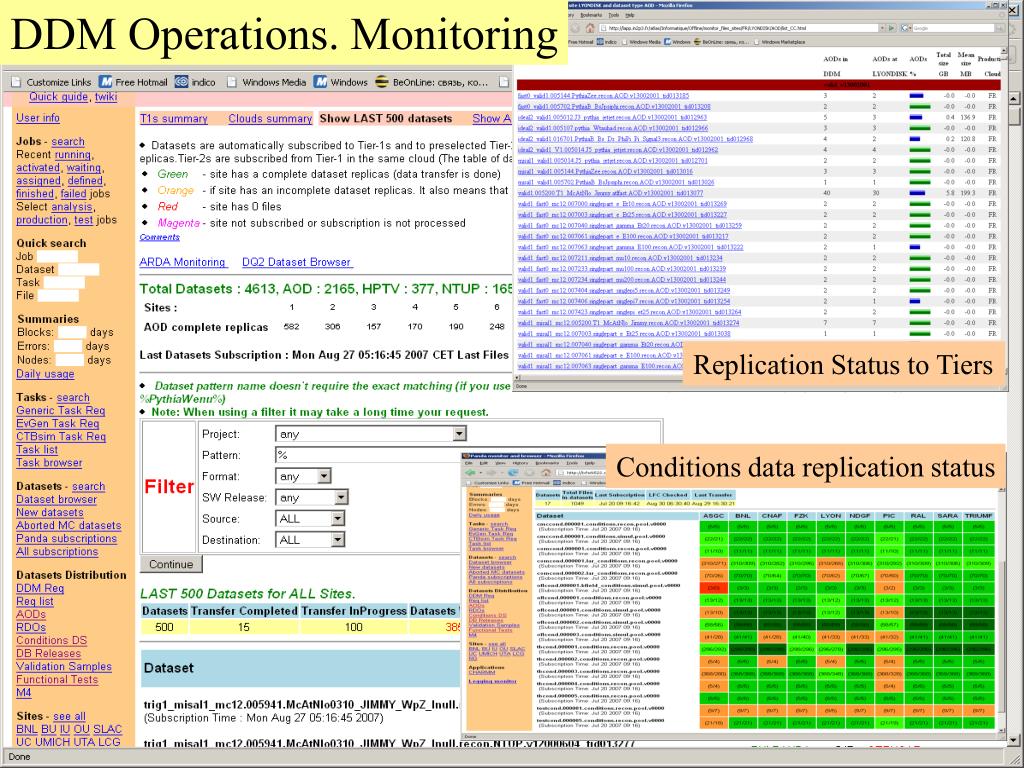This screenshot has height=768, width=1024.
Task: Click the Errors days input in main sidebar Summaries
Action: [x=67, y=345]
